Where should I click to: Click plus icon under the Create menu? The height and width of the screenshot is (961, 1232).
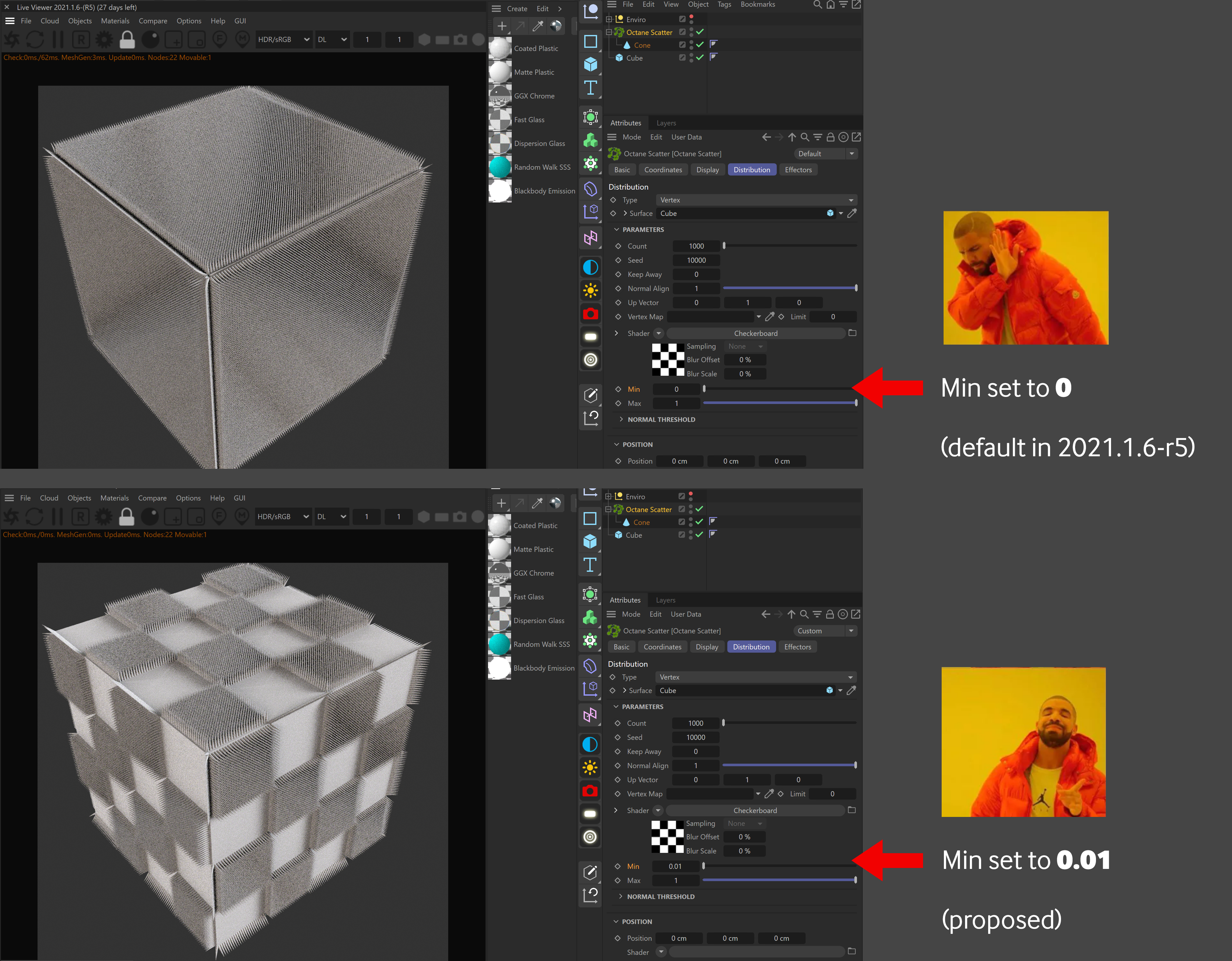pos(501,26)
